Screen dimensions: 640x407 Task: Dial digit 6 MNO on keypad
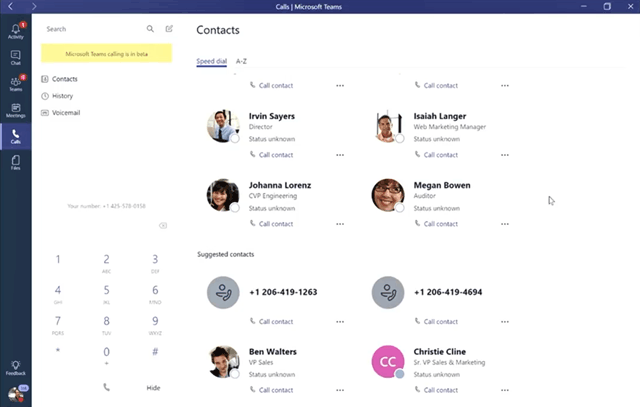click(155, 294)
